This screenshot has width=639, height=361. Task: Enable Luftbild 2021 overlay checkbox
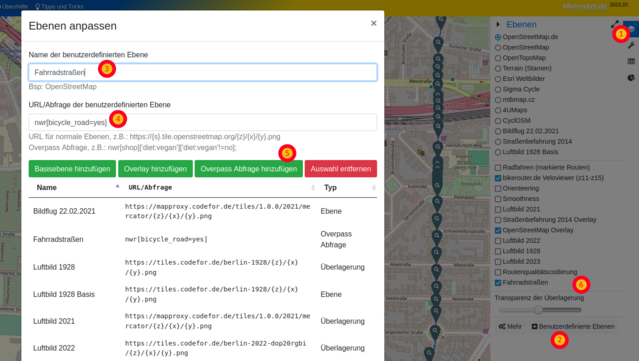tap(498, 209)
